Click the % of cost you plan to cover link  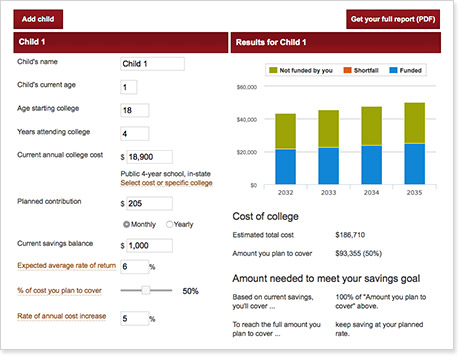click(x=59, y=291)
